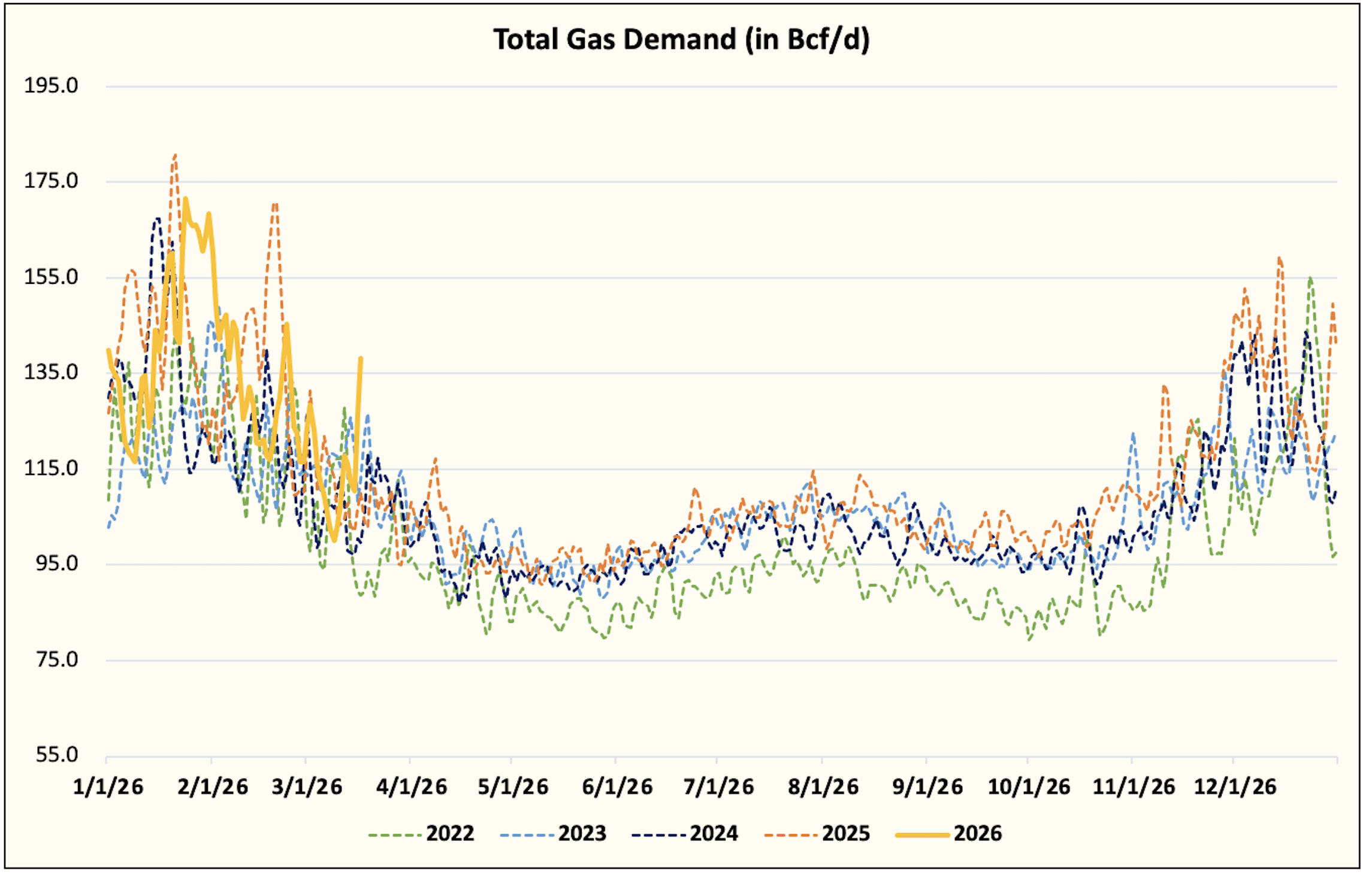
Task: Click the 95.0 y-axis label
Action: (57, 564)
